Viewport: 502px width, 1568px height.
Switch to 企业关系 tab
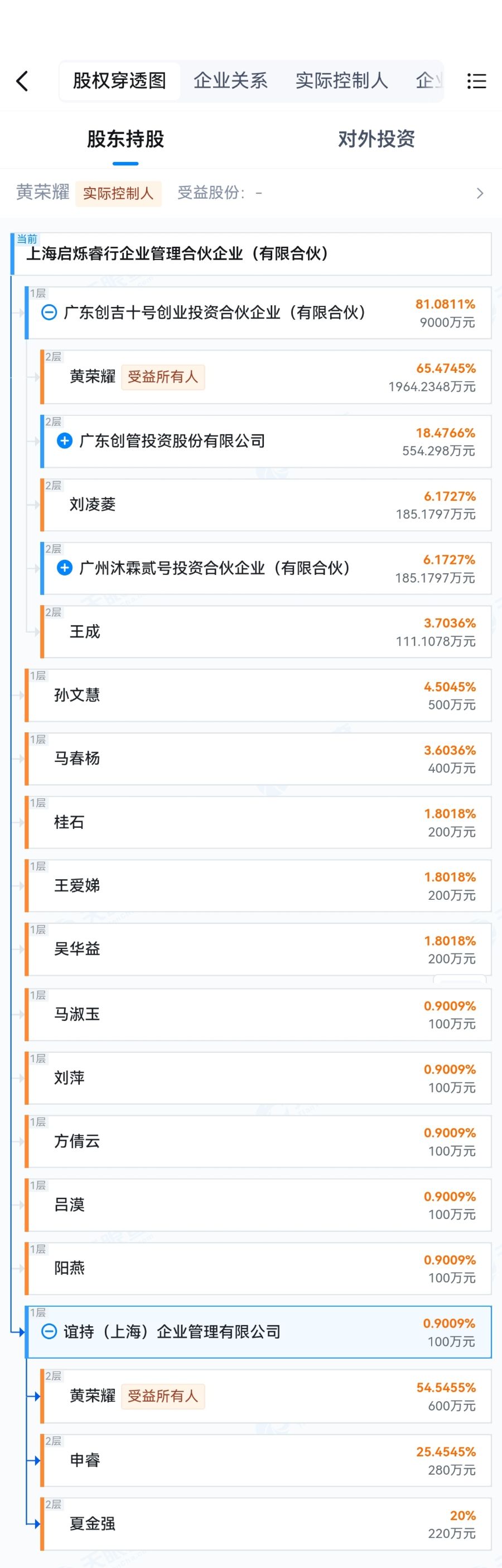(x=230, y=80)
